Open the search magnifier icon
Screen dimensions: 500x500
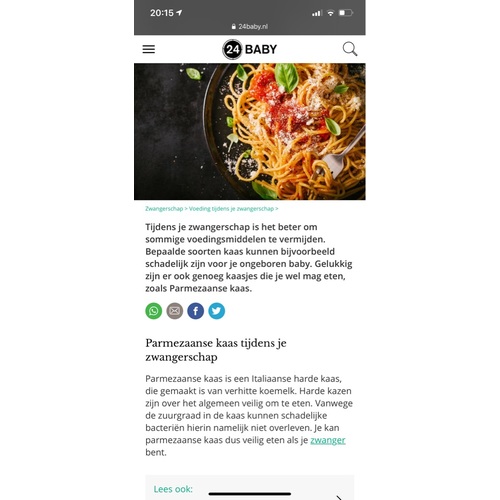pos(350,49)
